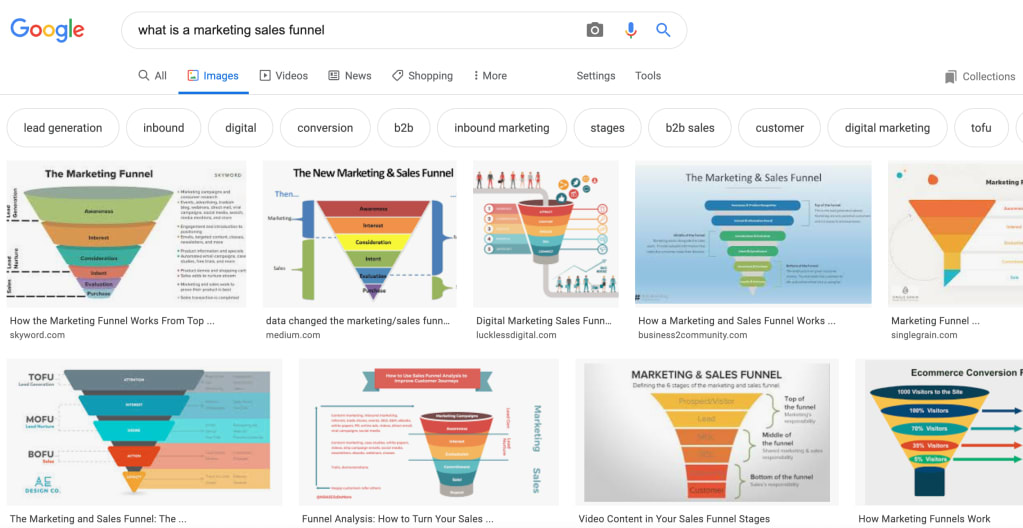
Task: Open the TOFU MOFU BOFU funnel image
Action: 144,432
